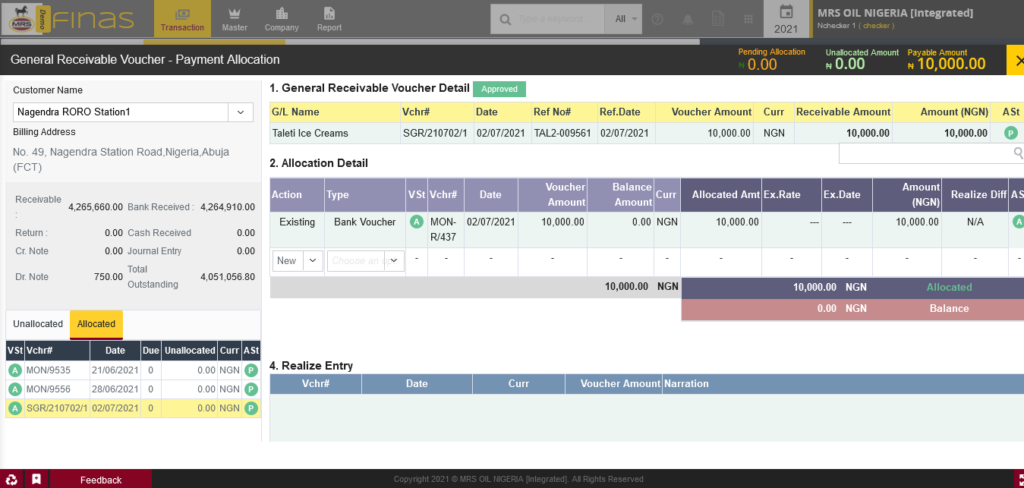
Task: Switch to the Unallocated tab
Action: (38, 324)
